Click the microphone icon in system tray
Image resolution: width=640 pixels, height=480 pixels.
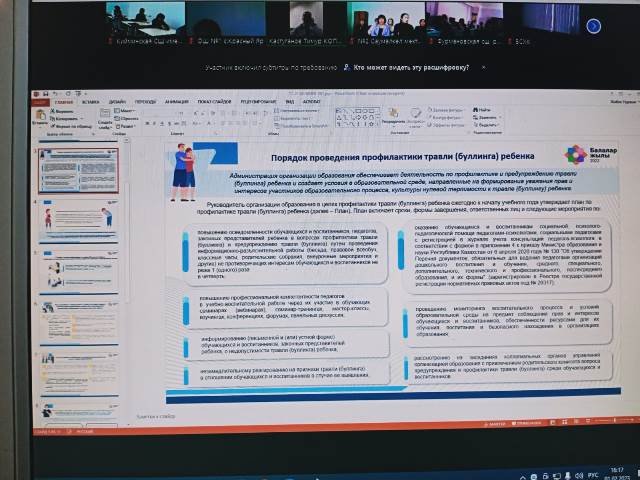click(567, 476)
